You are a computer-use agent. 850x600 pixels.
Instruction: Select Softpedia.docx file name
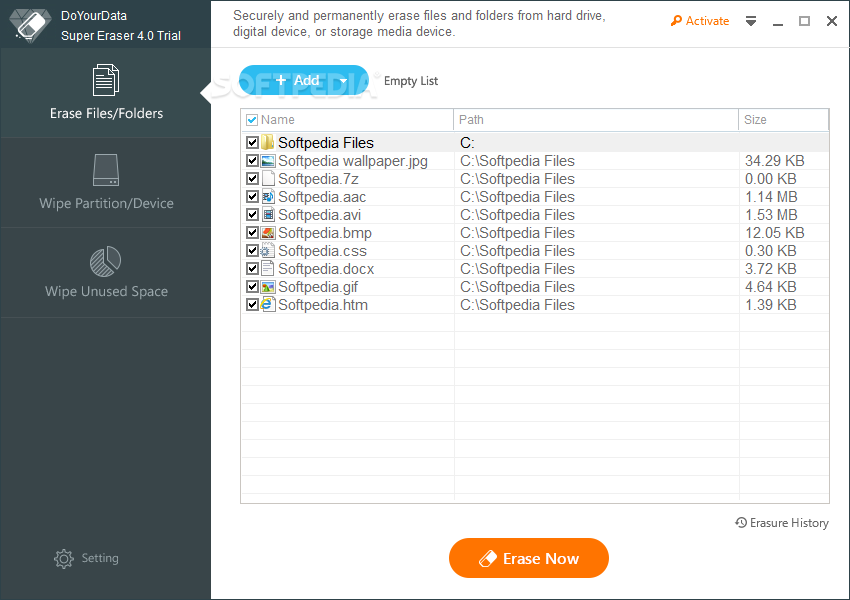[326, 269]
